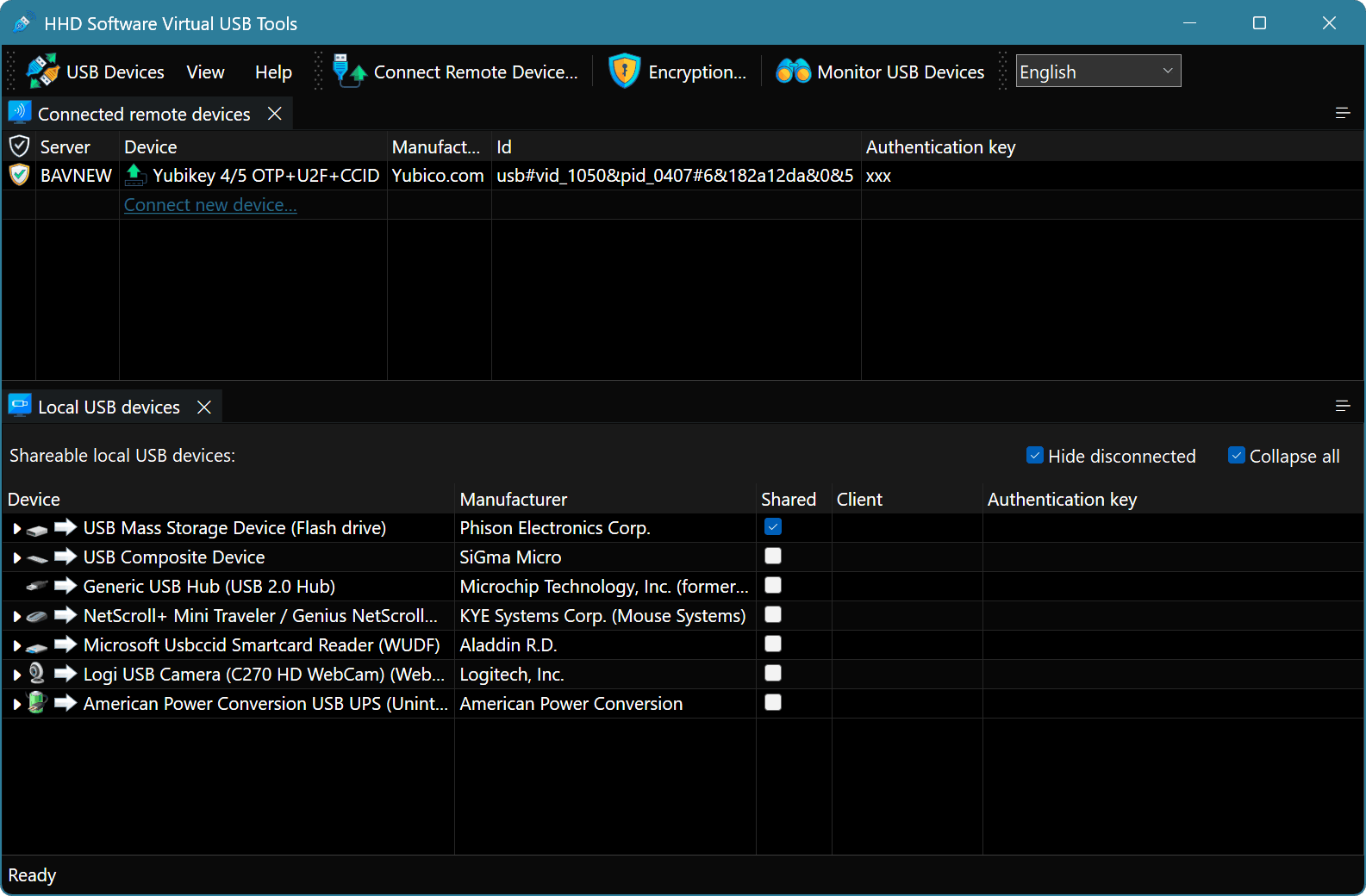Open the USB Devices menu

(x=95, y=72)
